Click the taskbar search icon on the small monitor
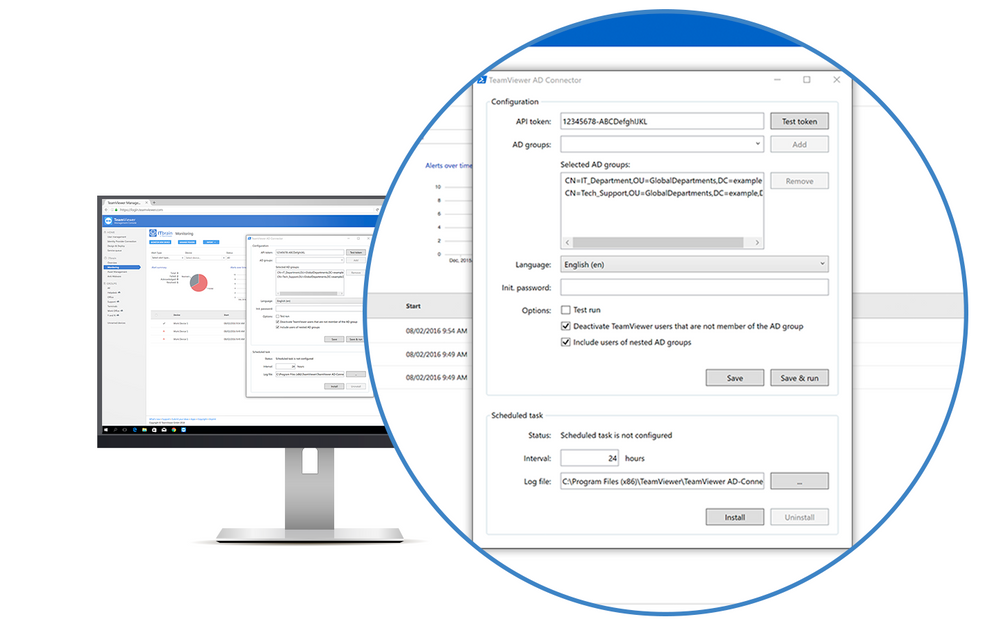998x624 pixels. click(115, 430)
